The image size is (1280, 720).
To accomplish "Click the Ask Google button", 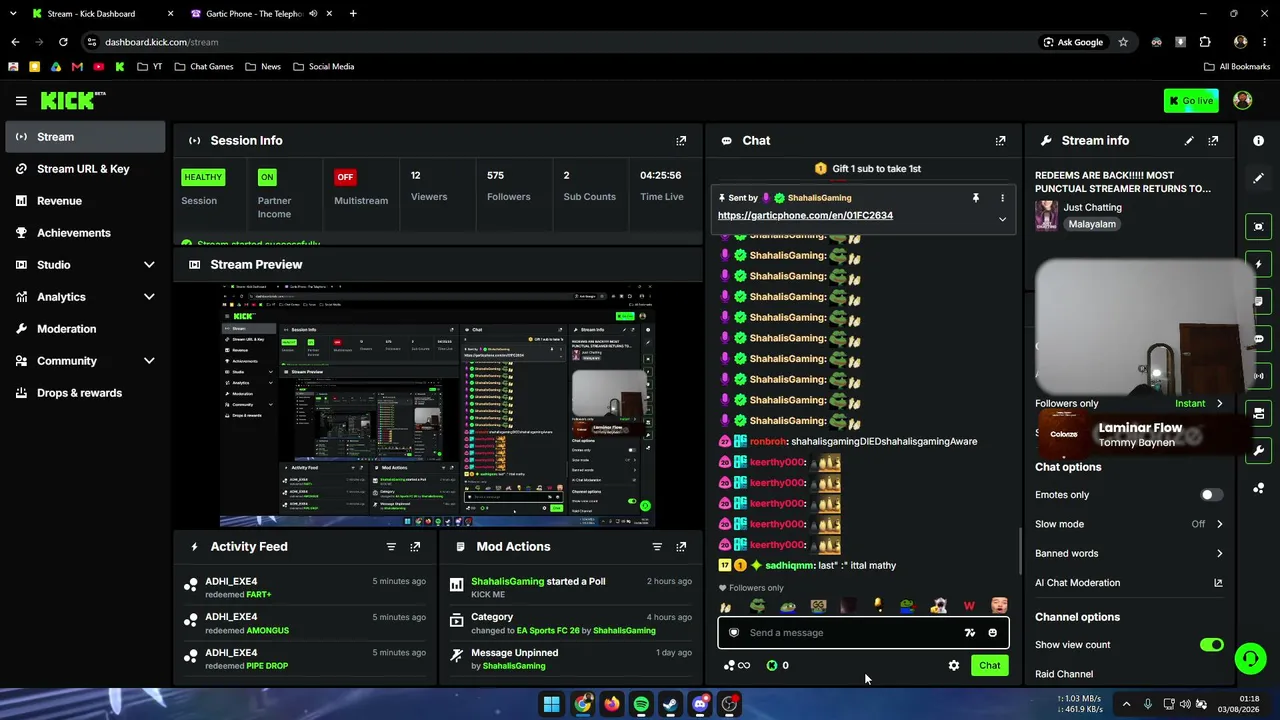I will pos(1073,42).
